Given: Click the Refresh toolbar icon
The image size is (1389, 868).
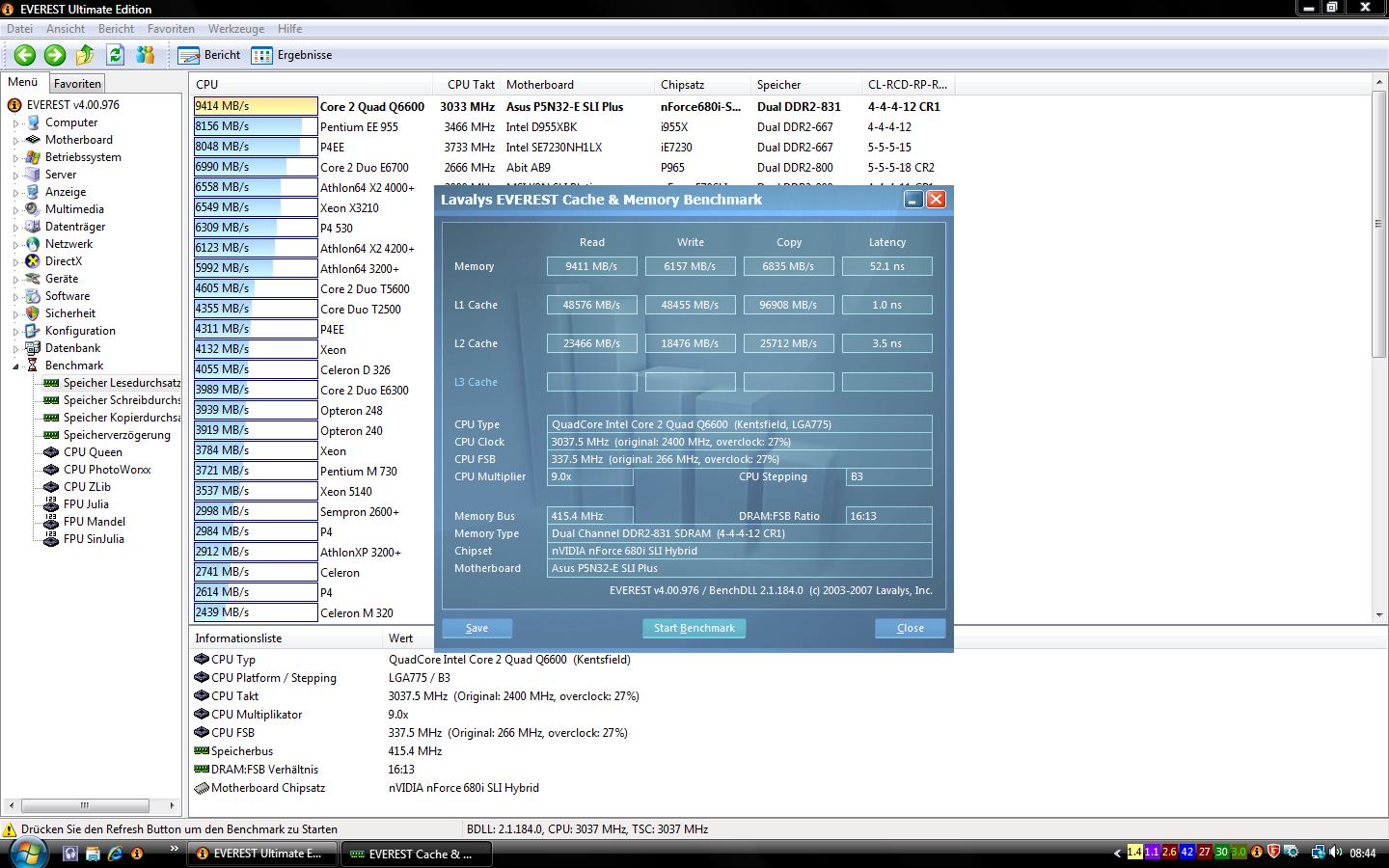Looking at the screenshot, I should (x=116, y=55).
